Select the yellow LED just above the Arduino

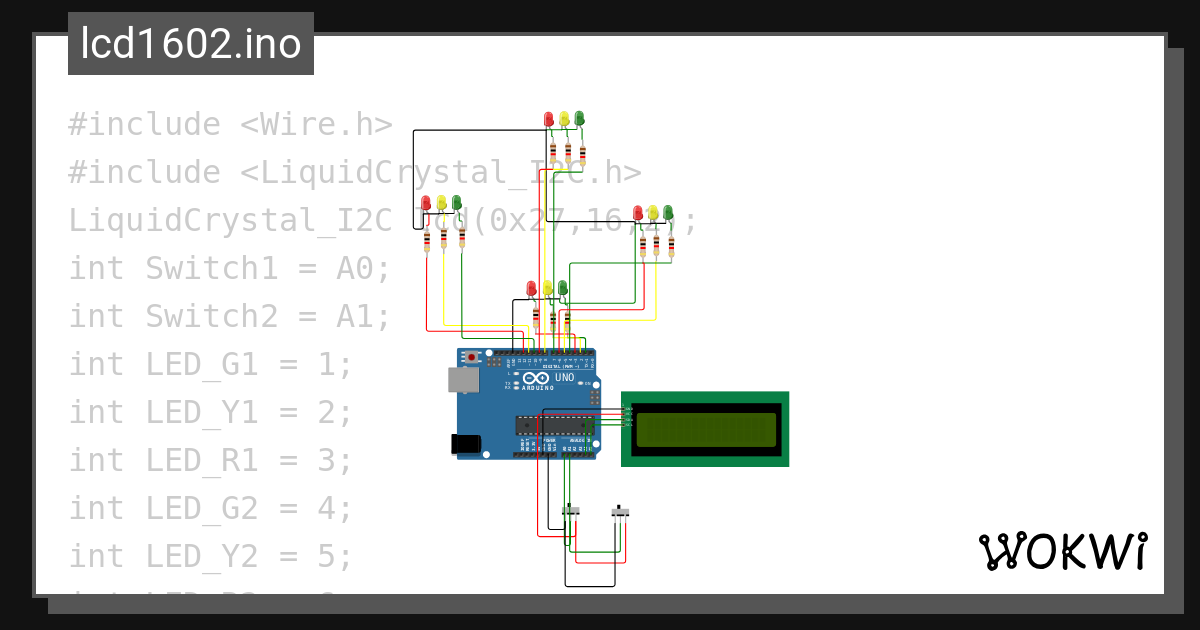click(547, 289)
